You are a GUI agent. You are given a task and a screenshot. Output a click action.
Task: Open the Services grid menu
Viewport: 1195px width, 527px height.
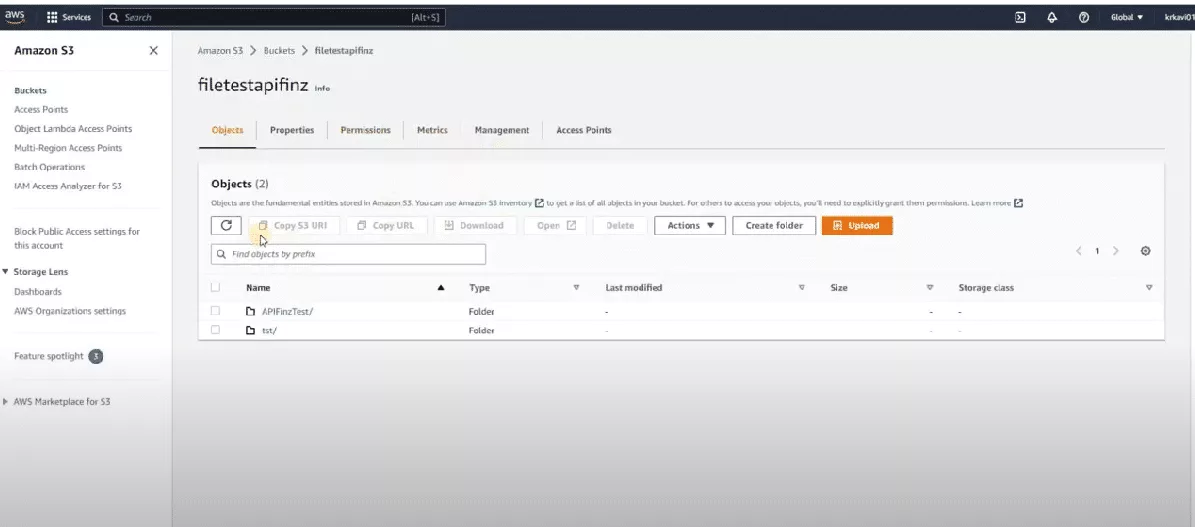[69, 17]
